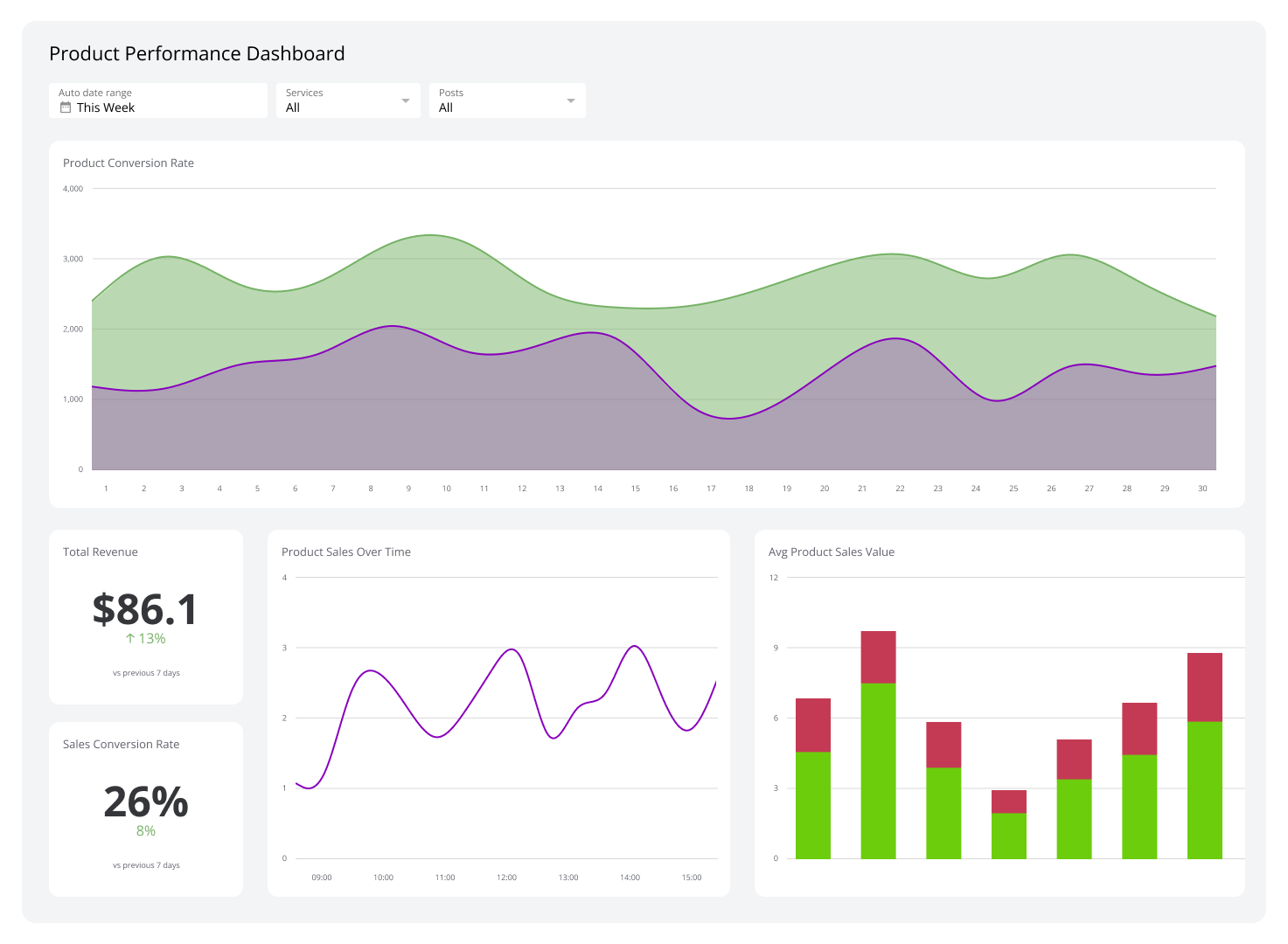
Task: Click the tallest stacked bar in Avg Product Sales
Action: pyautogui.click(x=879, y=743)
